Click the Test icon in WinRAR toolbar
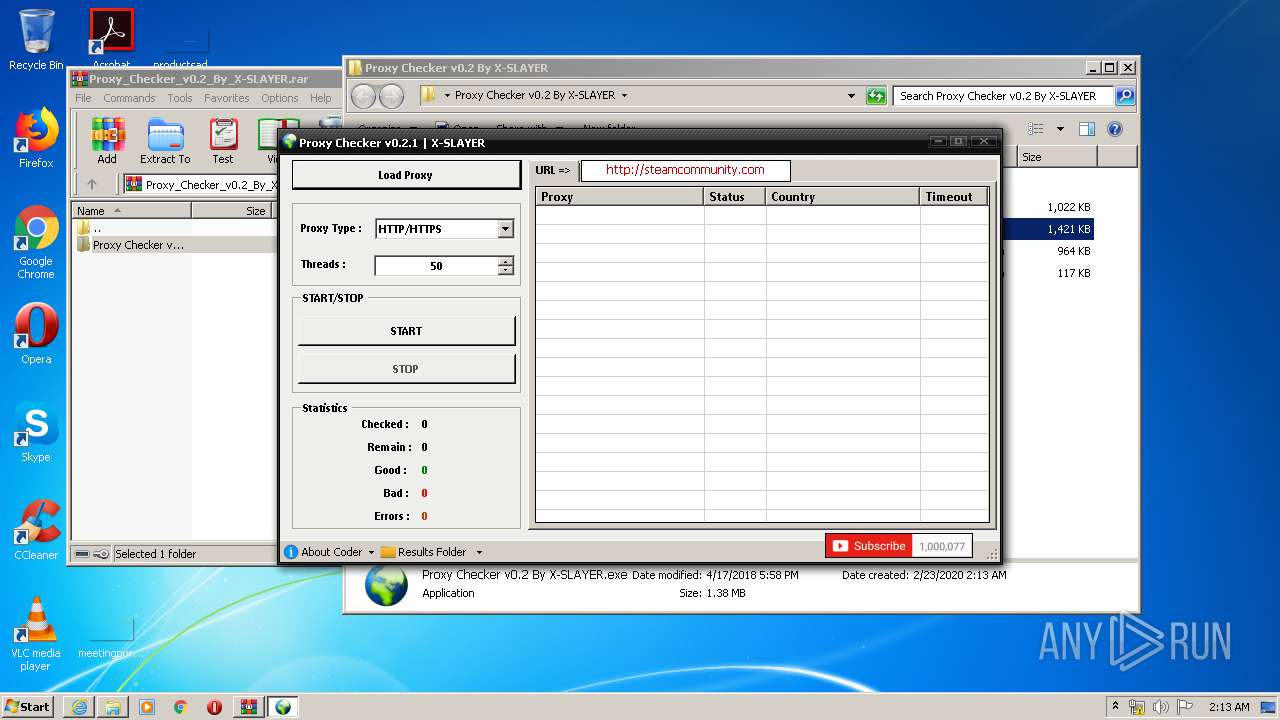Viewport: 1280px width, 720px height. coord(223,141)
